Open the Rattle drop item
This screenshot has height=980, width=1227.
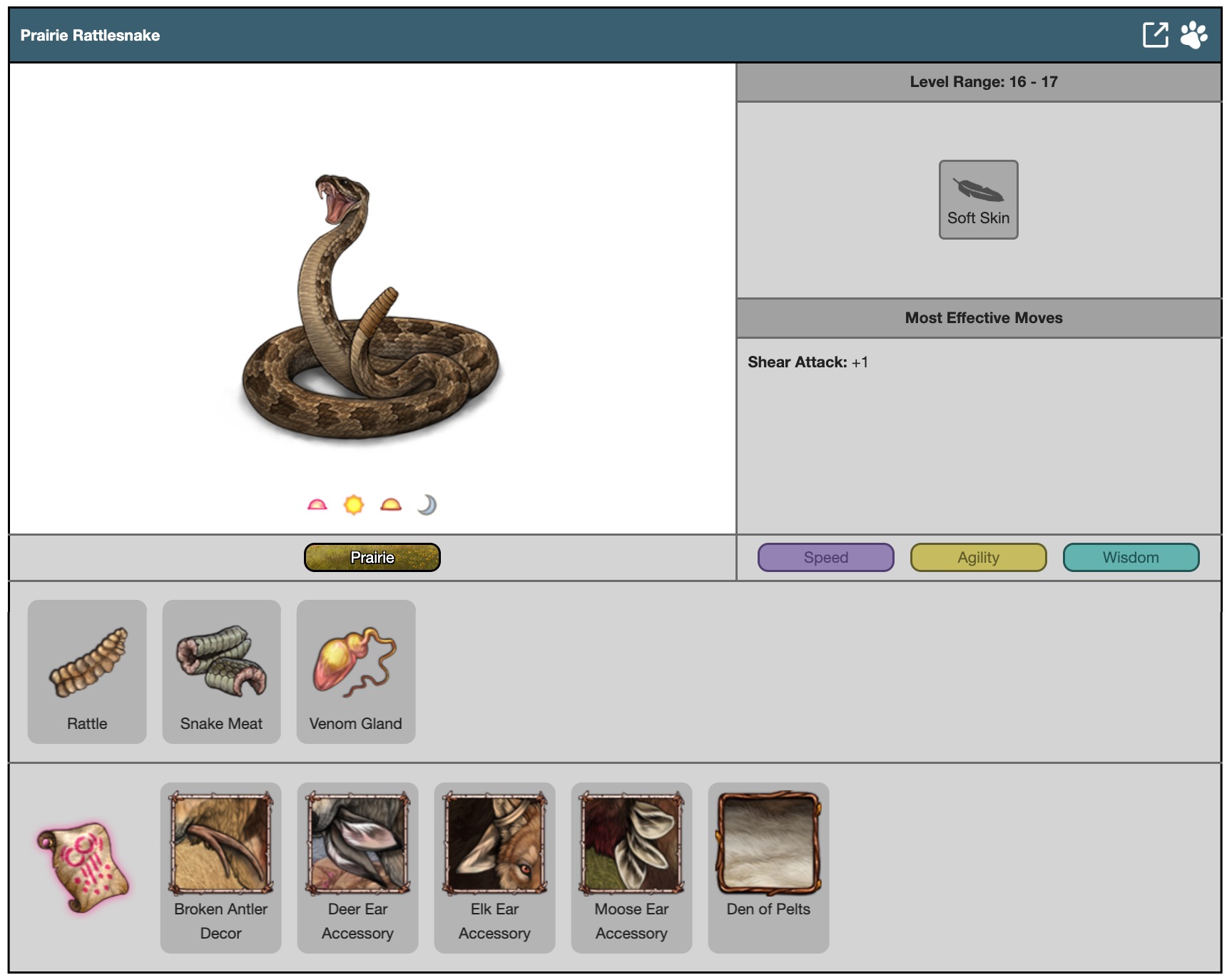click(x=87, y=672)
